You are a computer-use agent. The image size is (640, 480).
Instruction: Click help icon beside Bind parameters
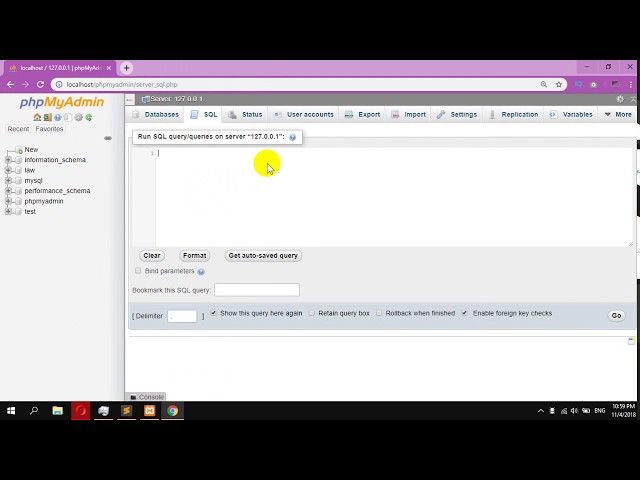tap(201, 271)
